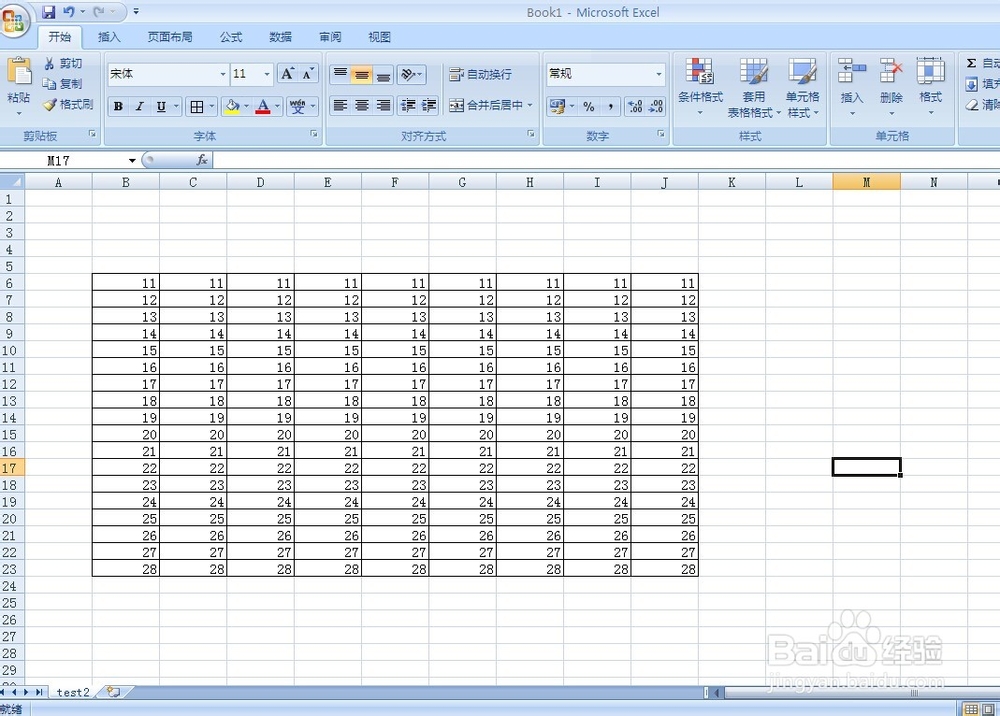This screenshot has height=716, width=1000.
Task: Open the 宋体 font name dropdown
Action: (x=223, y=74)
